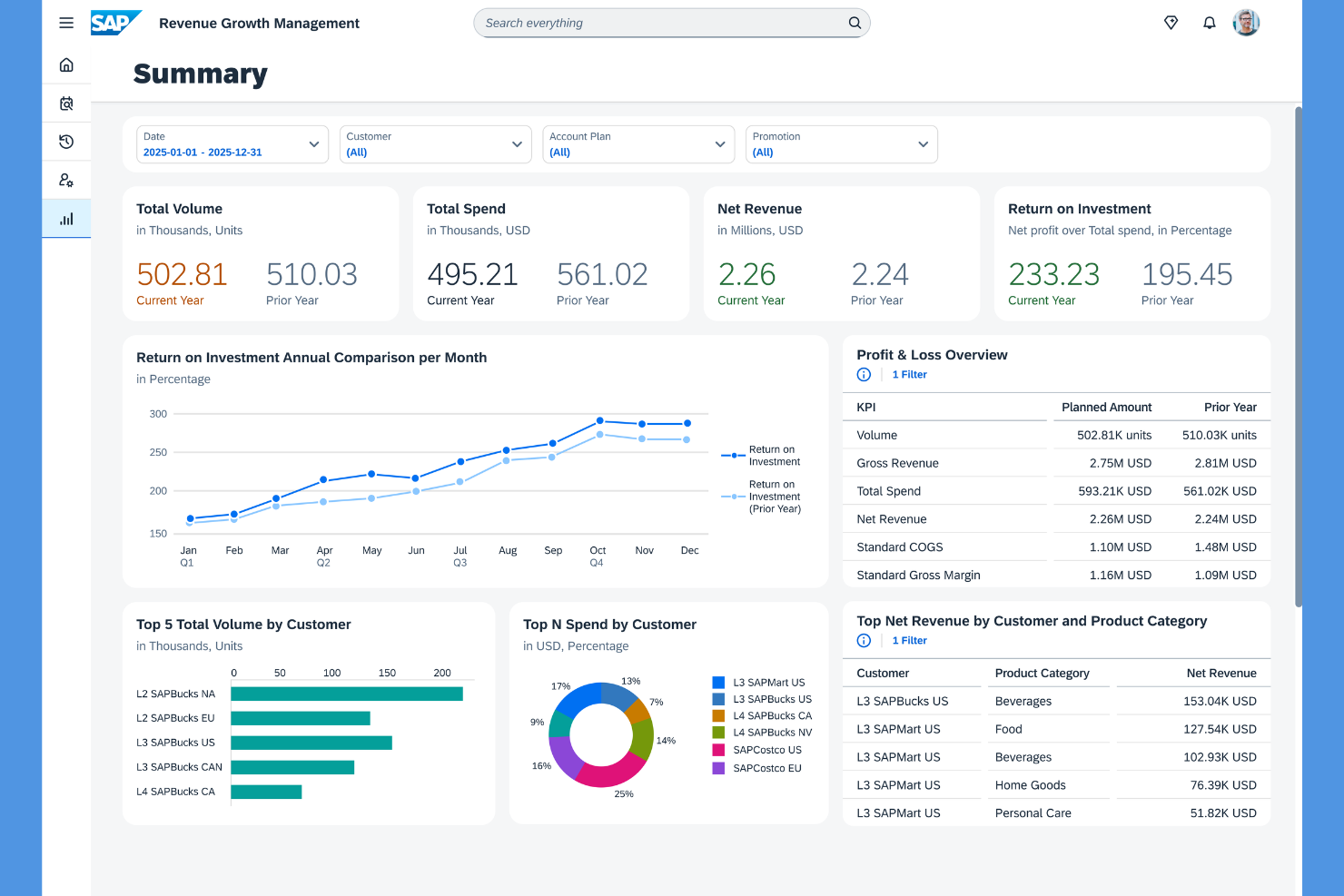This screenshot has height=896, width=1344.
Task: Click info icon in Profit & Loss Overview
Action: click(864, 375)
